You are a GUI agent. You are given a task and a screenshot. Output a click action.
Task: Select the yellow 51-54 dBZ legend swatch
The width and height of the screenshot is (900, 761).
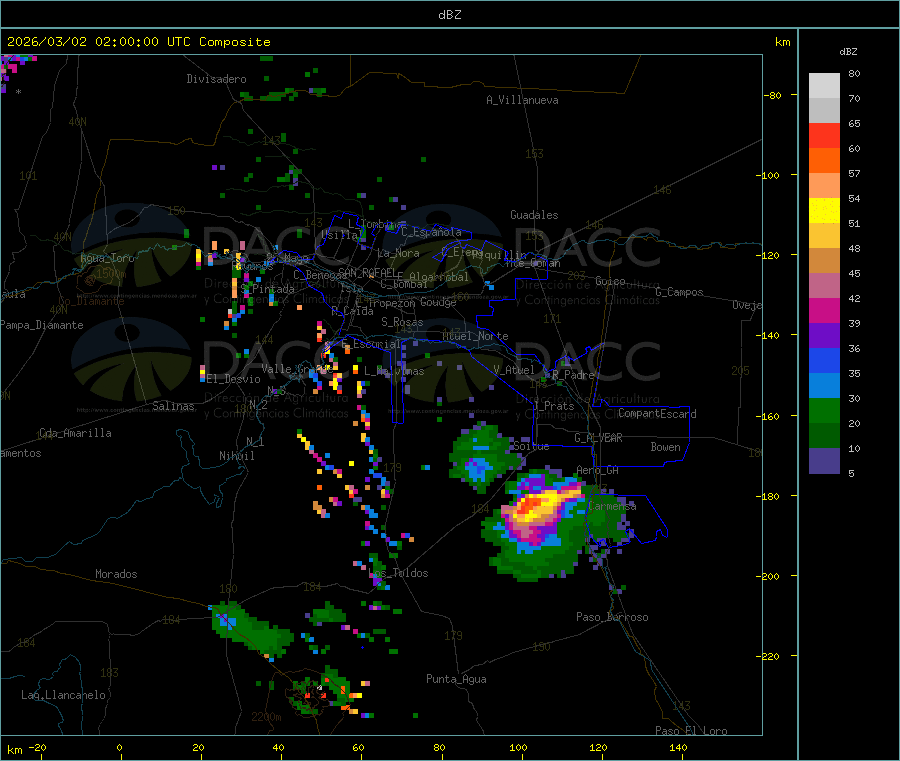(824, 211)
